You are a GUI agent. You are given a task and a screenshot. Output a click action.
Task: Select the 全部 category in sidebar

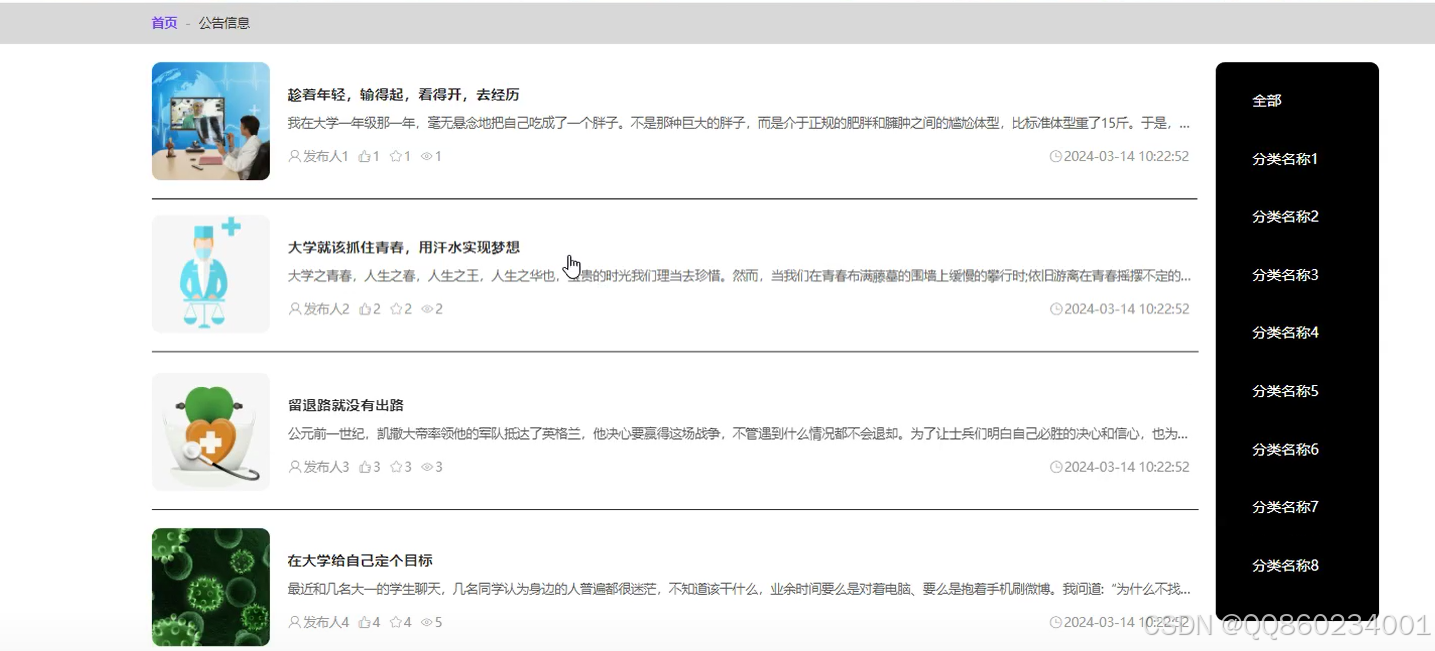[x=1267, y=100]
